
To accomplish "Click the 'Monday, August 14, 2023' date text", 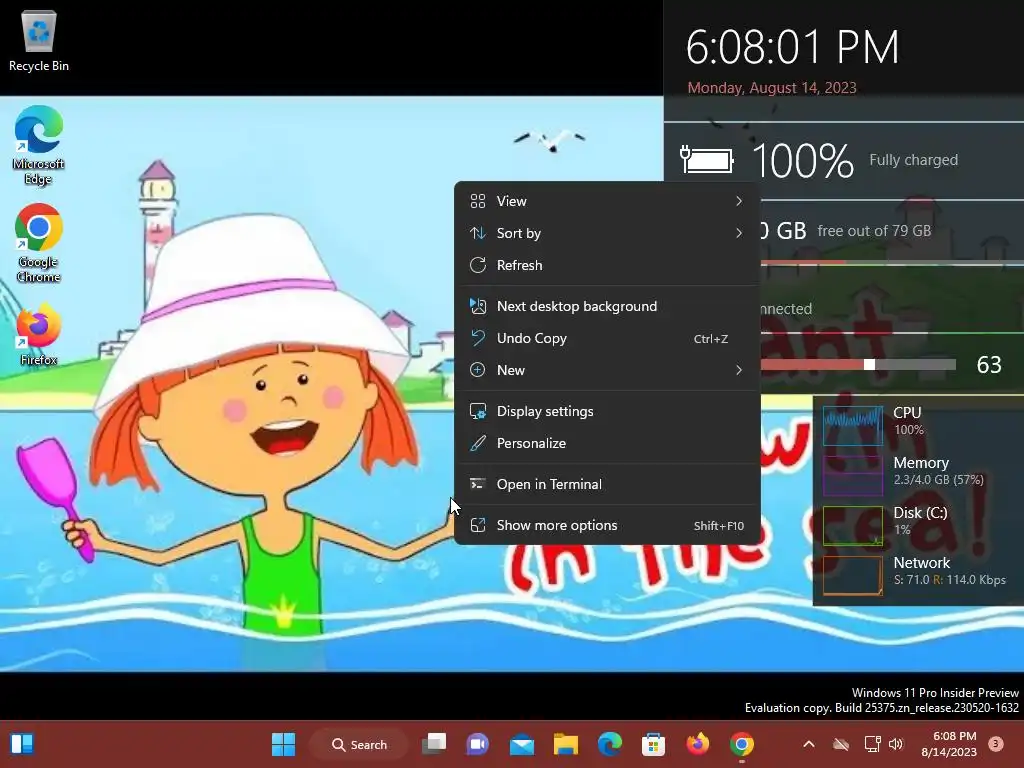I will pos(772,88).
